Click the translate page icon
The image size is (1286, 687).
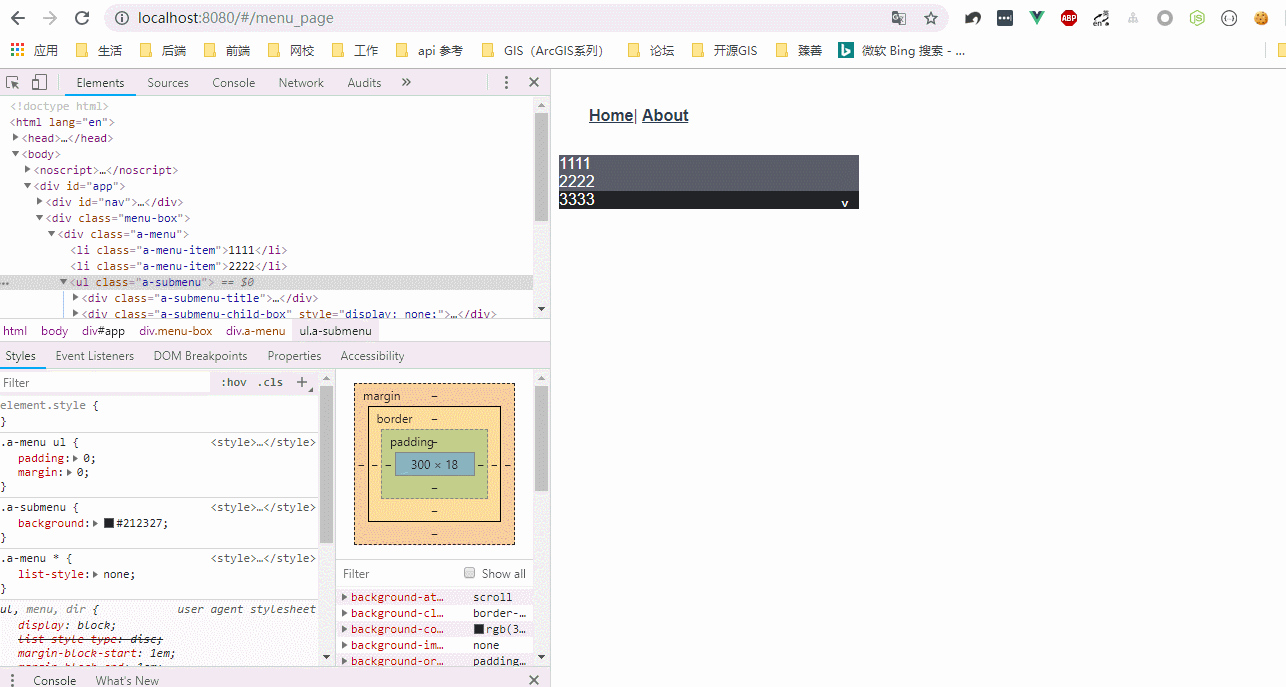(x=899, y=18)
